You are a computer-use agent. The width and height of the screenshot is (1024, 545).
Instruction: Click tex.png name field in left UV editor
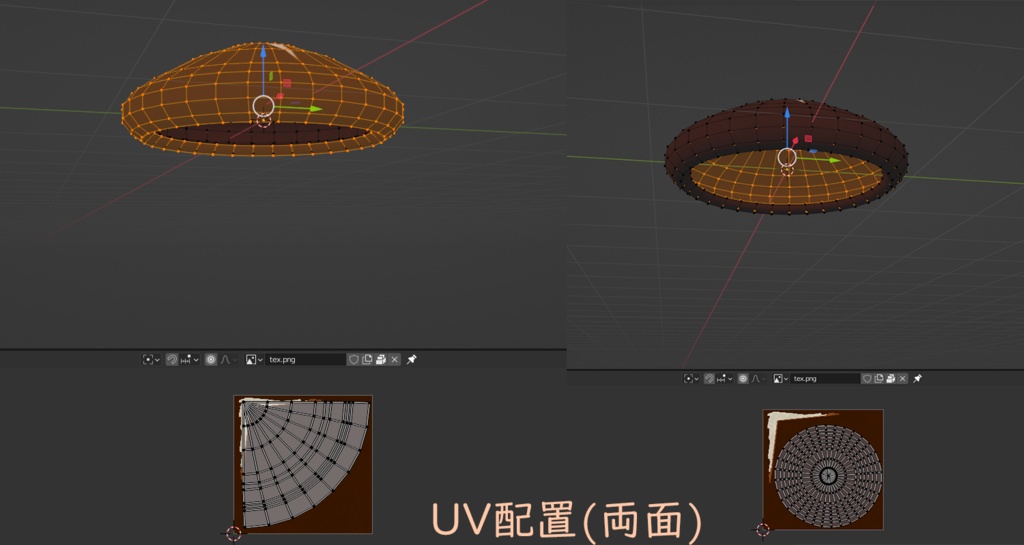(x=306, y=360)
